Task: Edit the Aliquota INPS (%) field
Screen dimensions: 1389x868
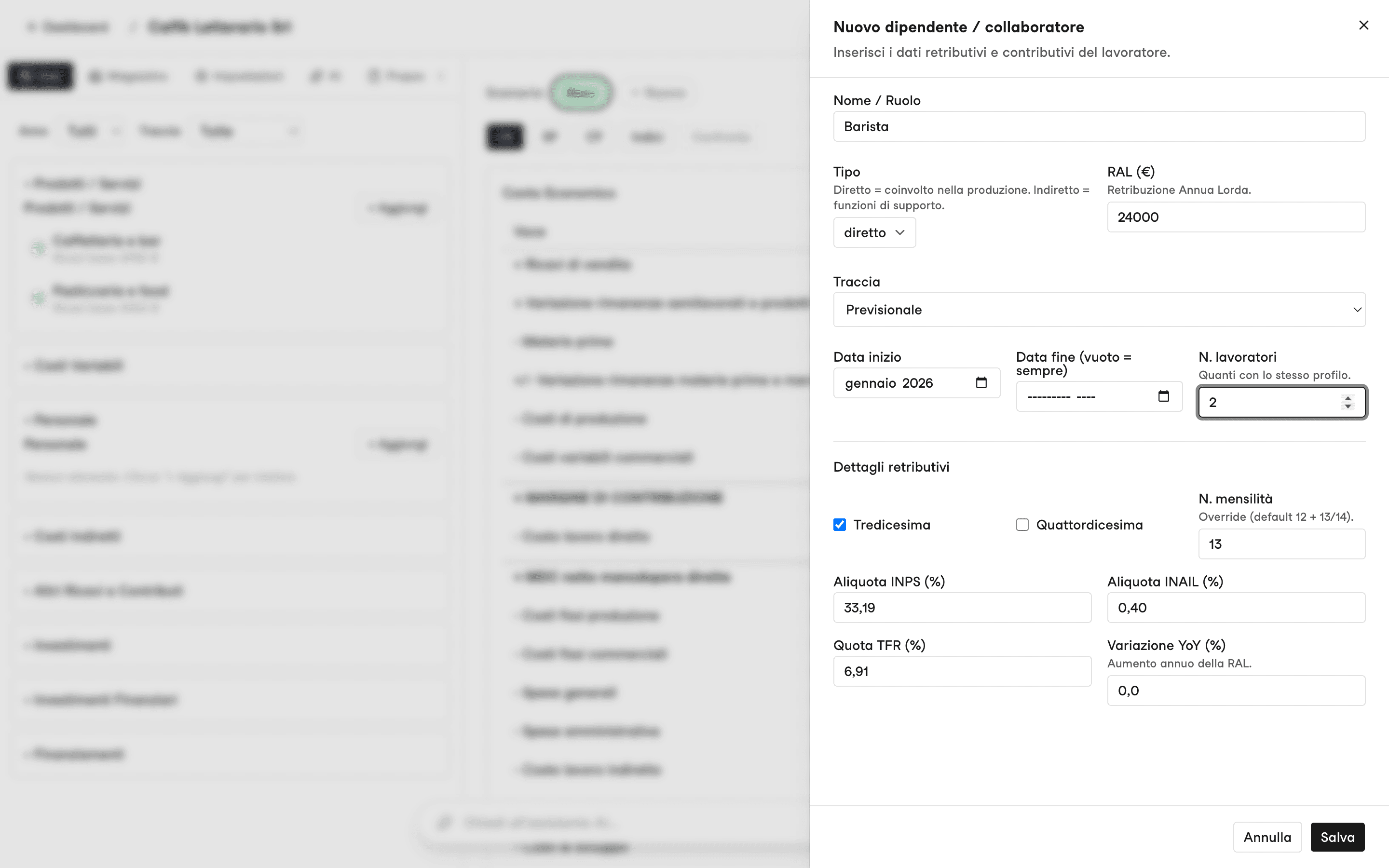Action: point(962,608)
